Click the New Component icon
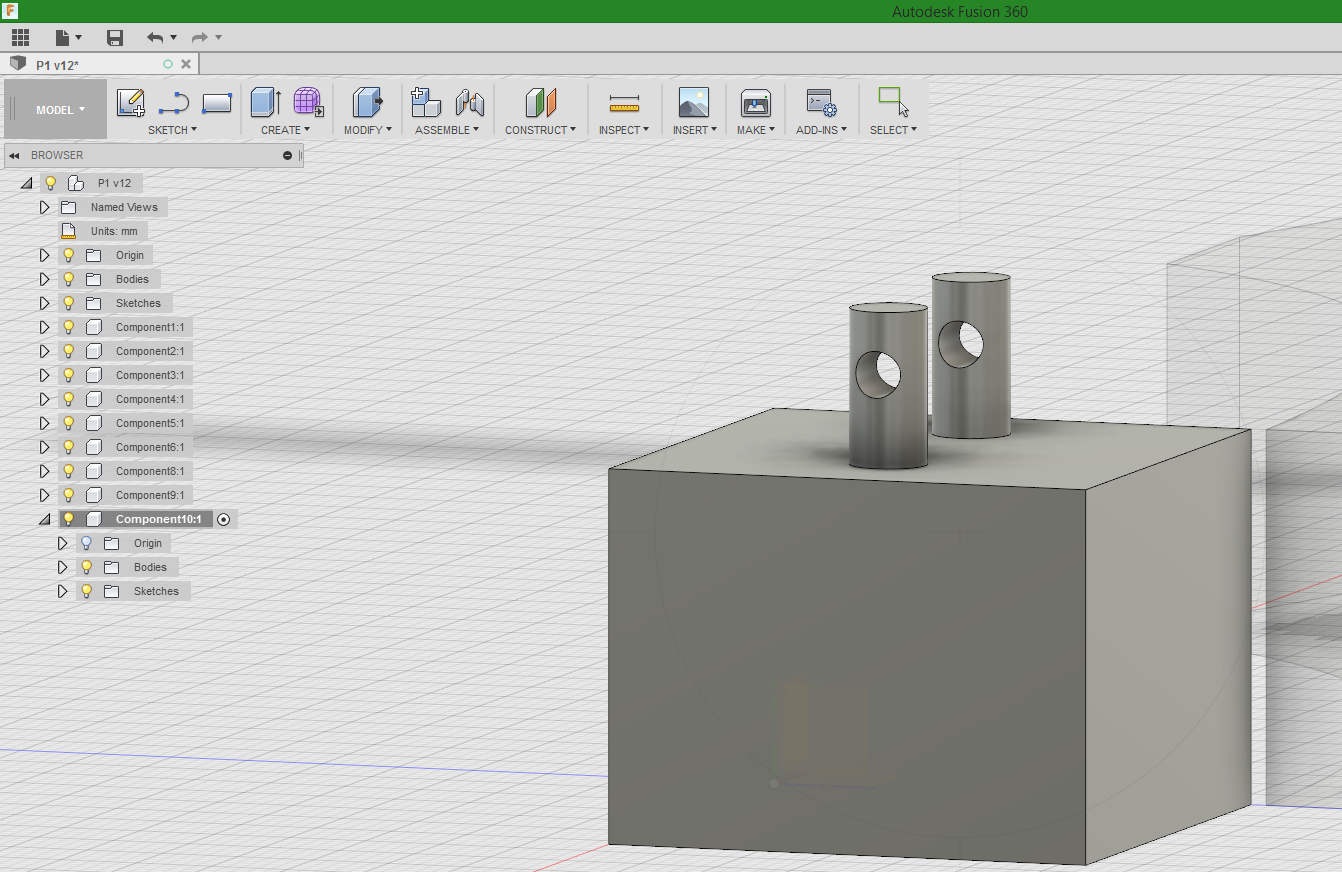This screenshot has width=1342, height=872. click(426, 103)
